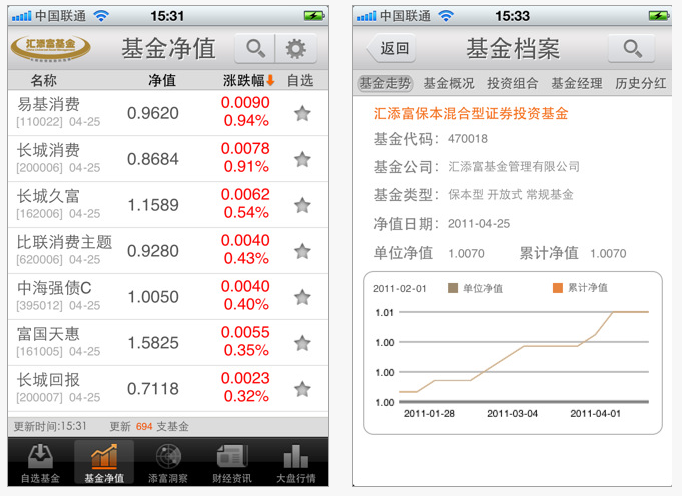684x499 pixels.
Task: Tap chart date label 2011-03-04
Action: [513, 414]
